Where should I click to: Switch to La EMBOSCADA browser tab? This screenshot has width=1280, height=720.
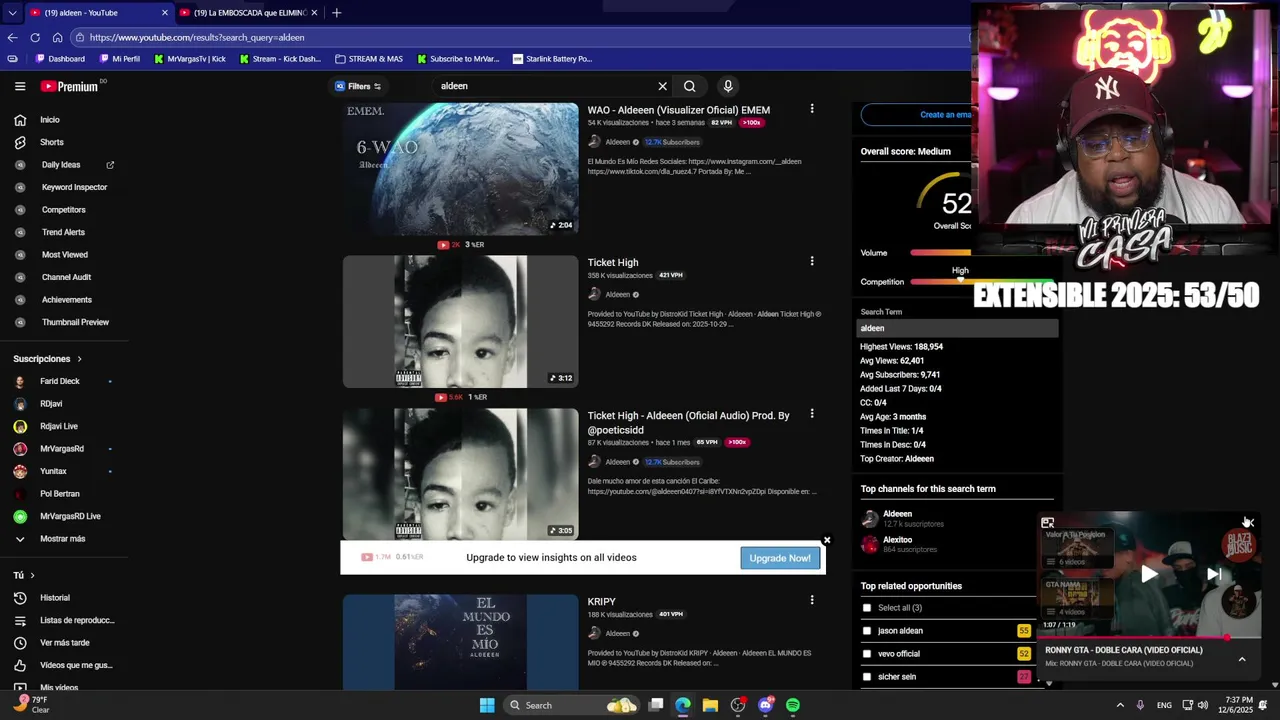250,13
